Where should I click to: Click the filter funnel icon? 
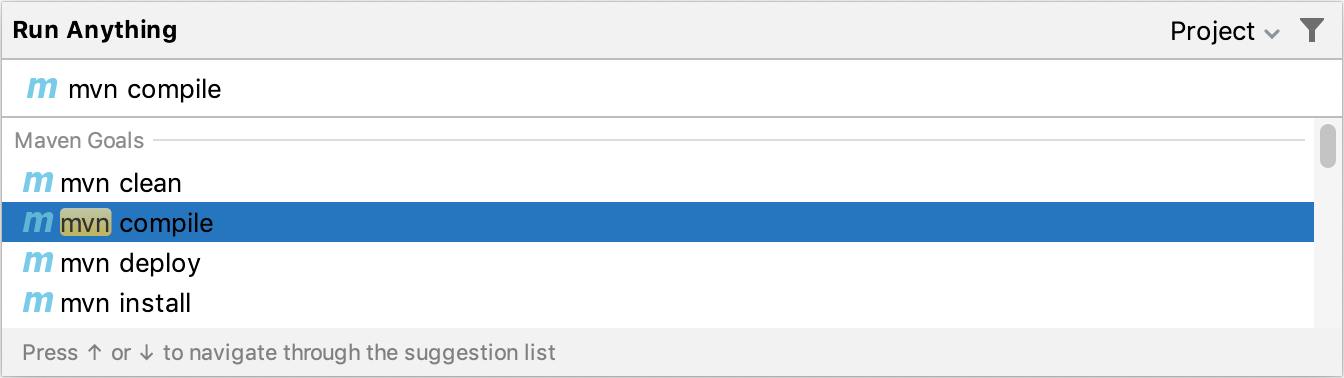tap(1311, 31)
